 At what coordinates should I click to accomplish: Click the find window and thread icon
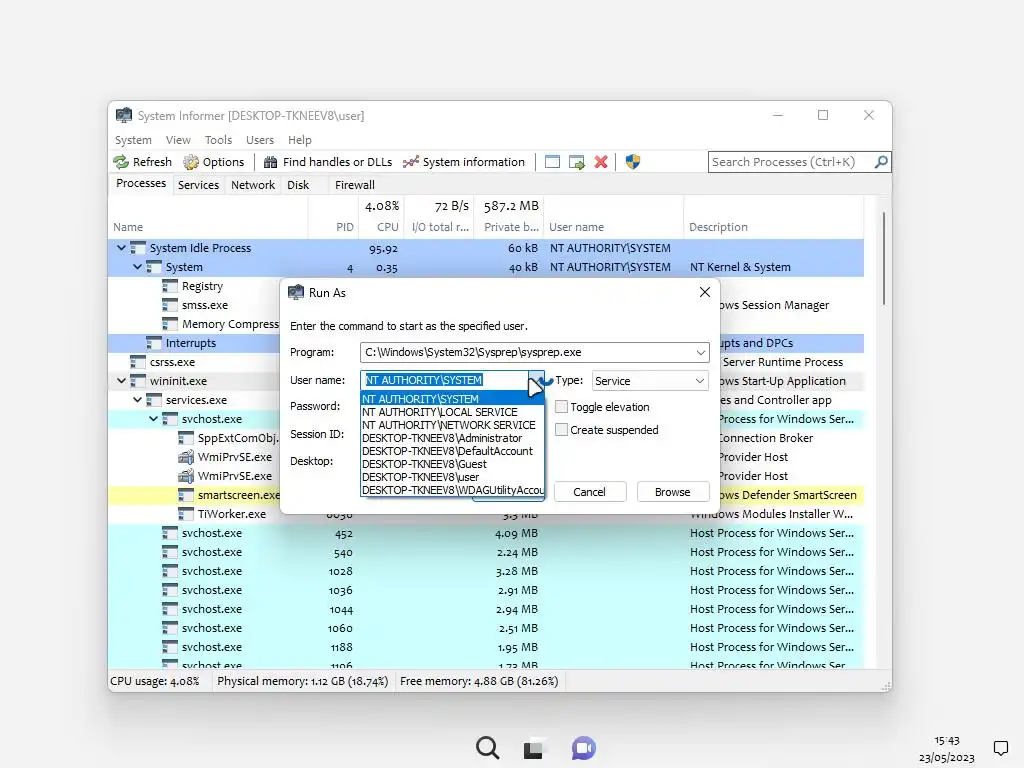pos(577,162)
